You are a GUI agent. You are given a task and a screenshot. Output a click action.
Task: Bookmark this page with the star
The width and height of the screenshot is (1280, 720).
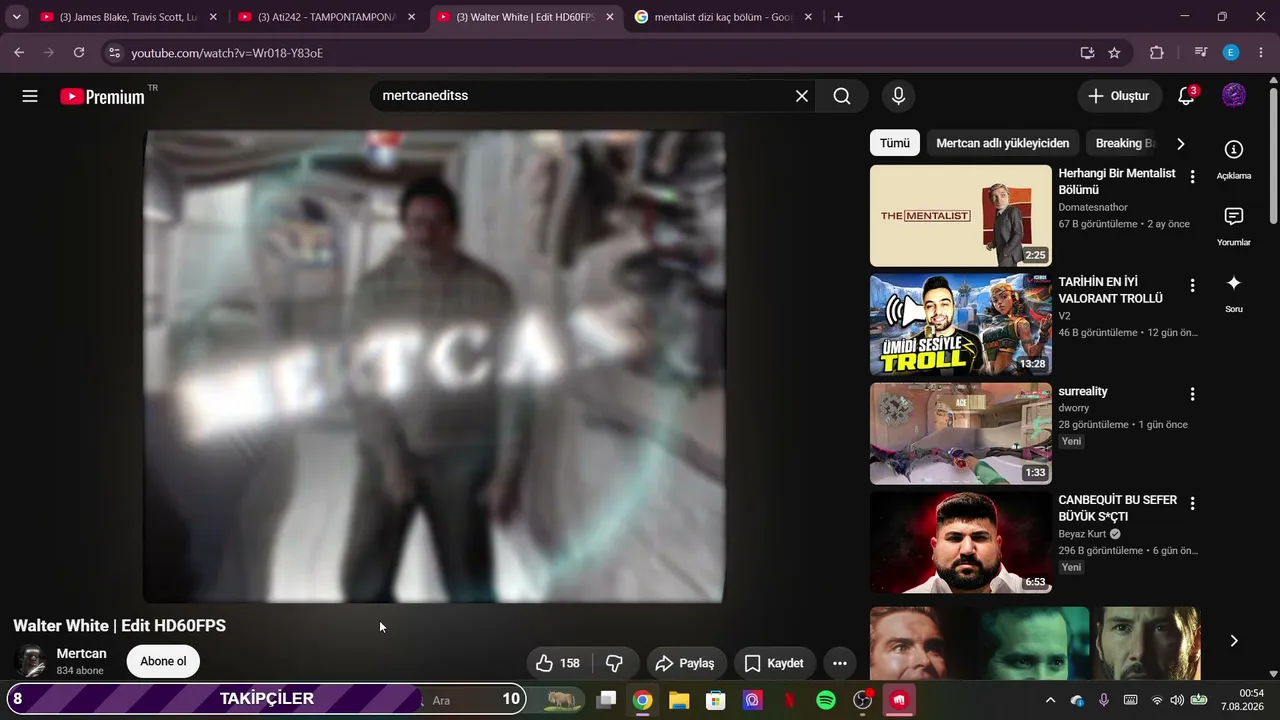coord(1114,53)
